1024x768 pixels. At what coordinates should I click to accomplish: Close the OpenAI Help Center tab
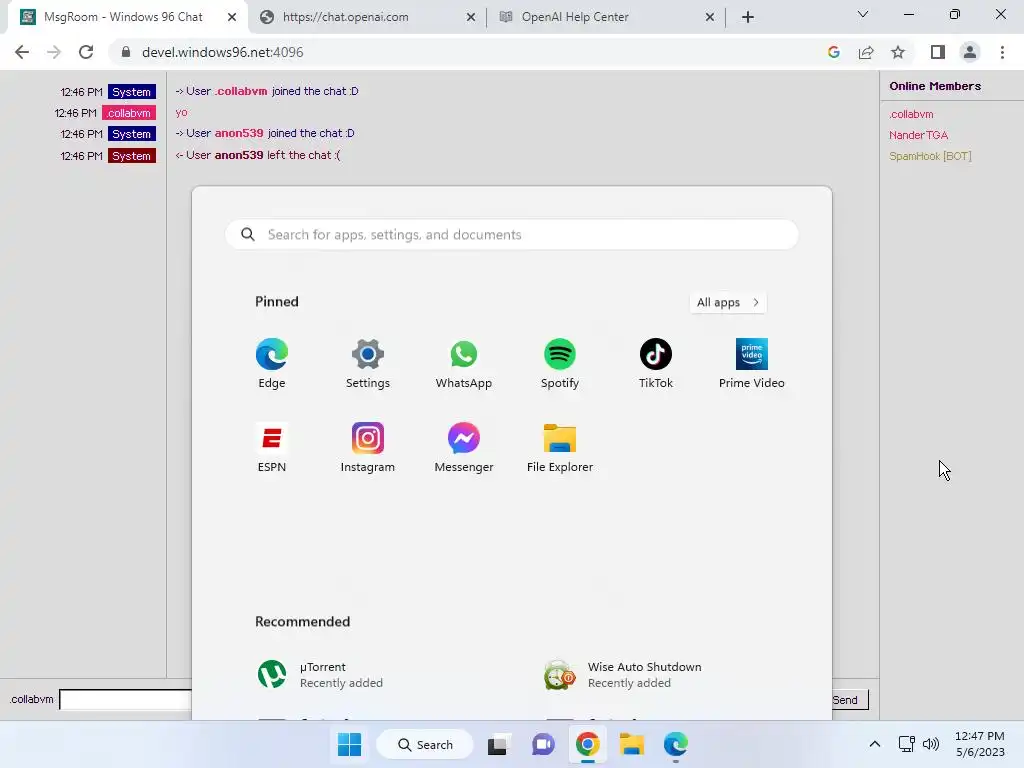click(x=710, y=17)
